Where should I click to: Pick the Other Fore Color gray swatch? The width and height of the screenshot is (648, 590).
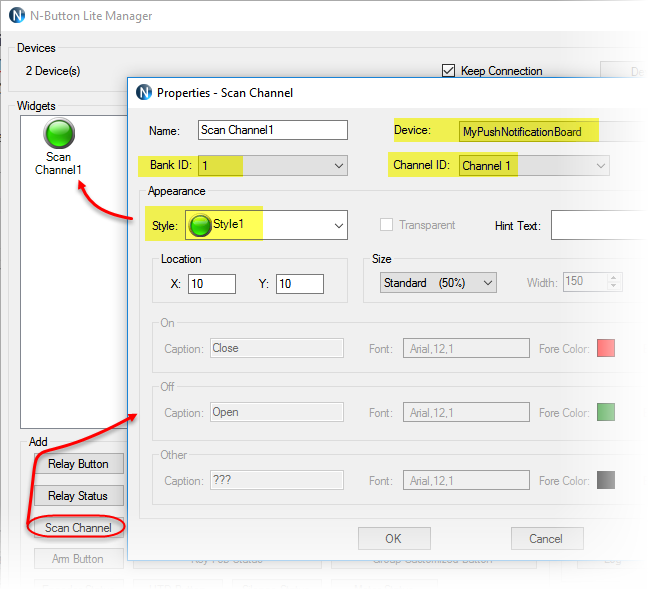606,480
